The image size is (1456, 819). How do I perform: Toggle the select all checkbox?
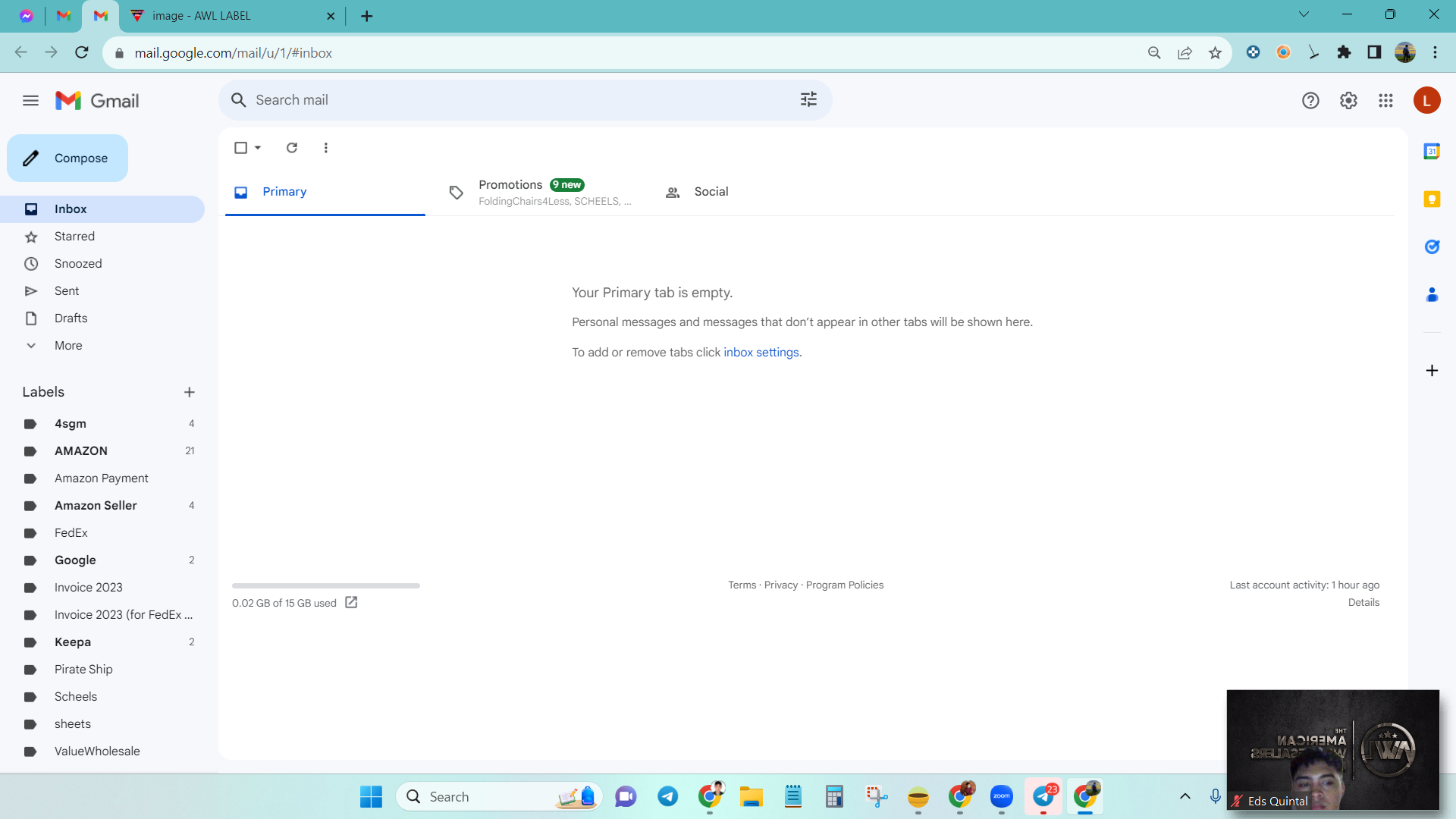pyautogui.click(x=240, y=148)
